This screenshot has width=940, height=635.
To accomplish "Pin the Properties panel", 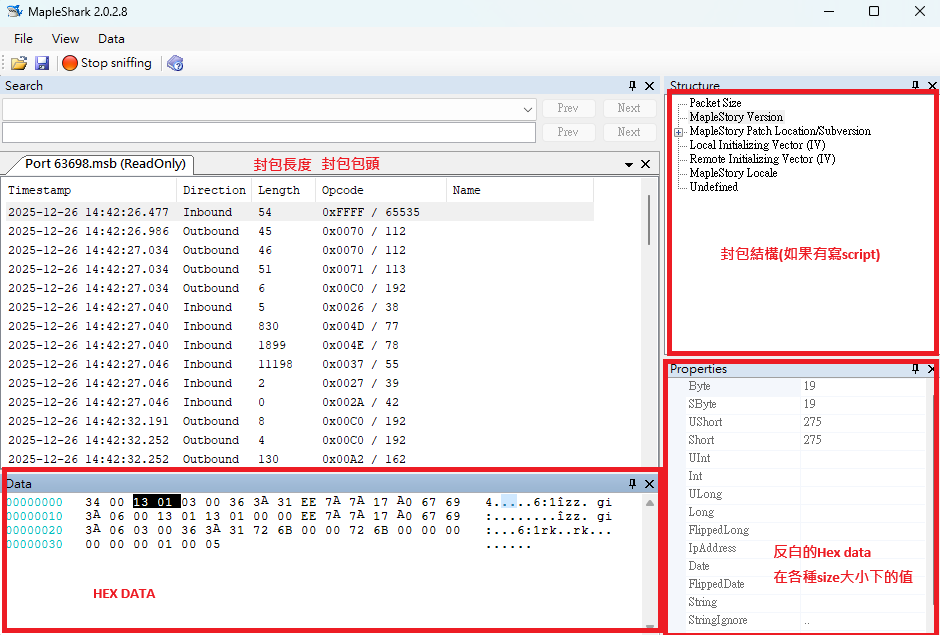I will pos(915,369).
